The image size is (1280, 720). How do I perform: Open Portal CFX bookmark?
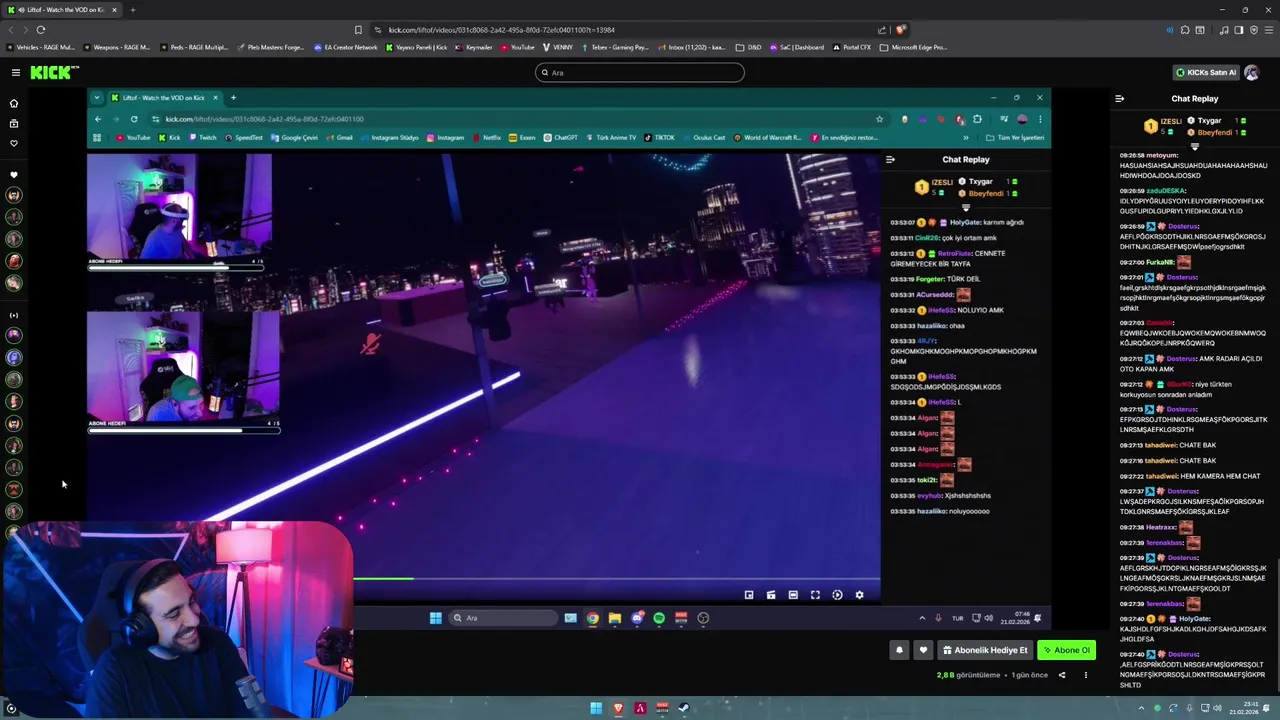click(x=852, y=47)
